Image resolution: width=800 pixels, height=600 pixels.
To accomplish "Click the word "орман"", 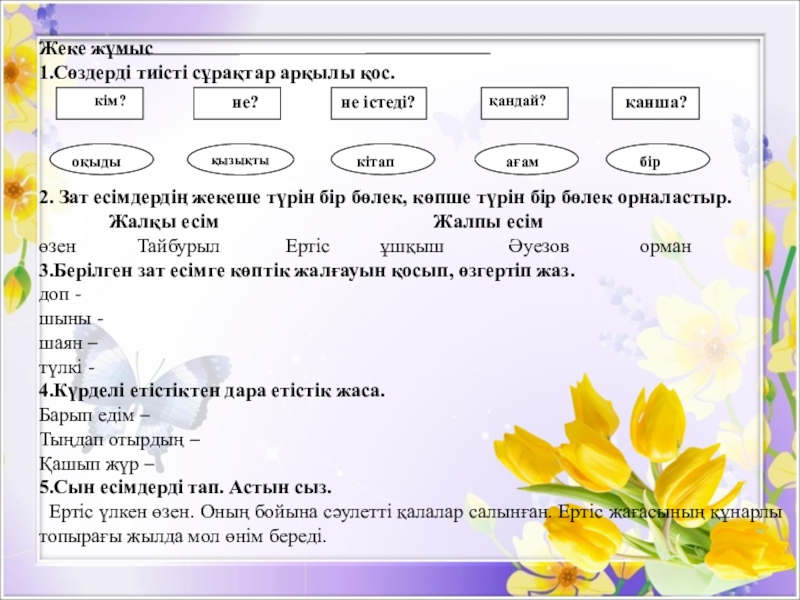I will pyautogui.click(x=664, y=246).
